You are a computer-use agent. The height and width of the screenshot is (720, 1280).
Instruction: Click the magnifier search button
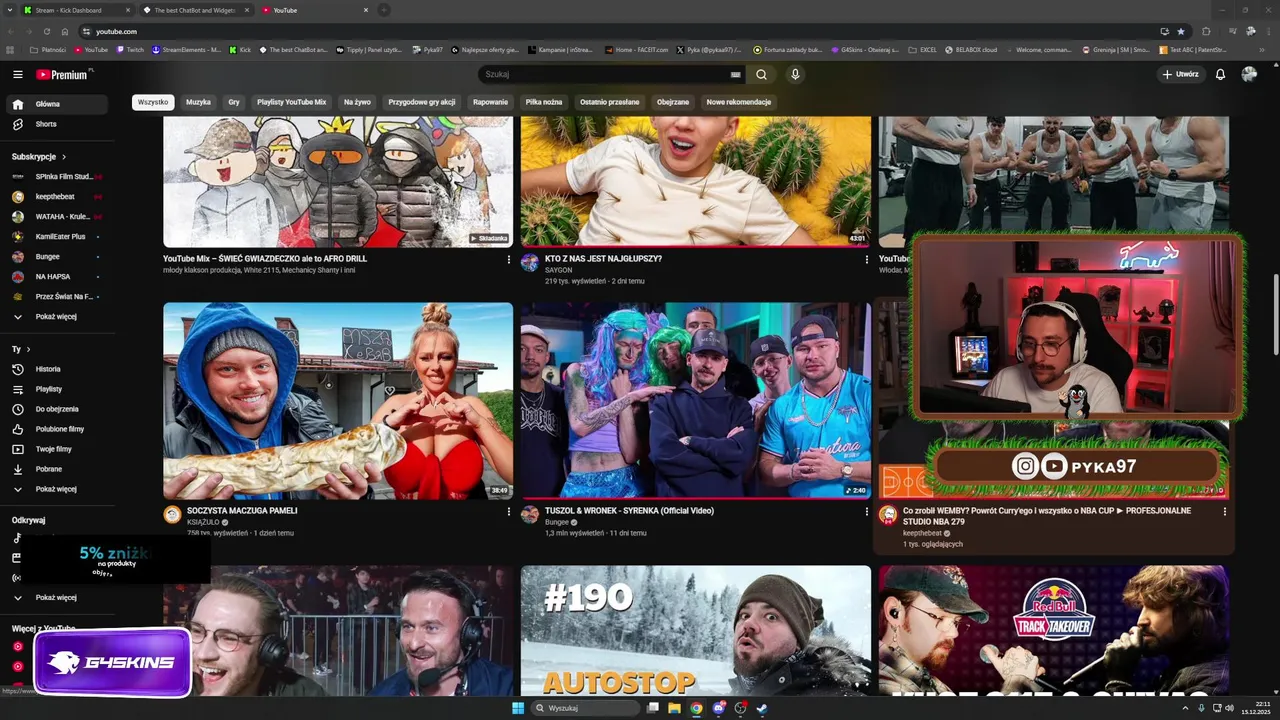point(761,74)
